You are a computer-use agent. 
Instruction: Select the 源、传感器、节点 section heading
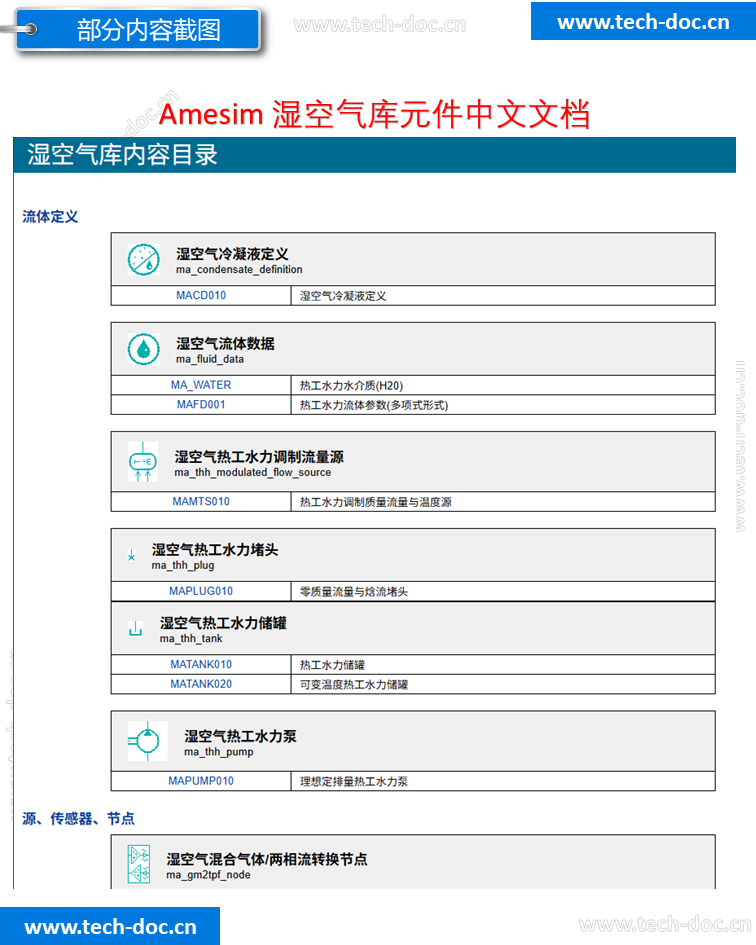click(x=78, y=818)
